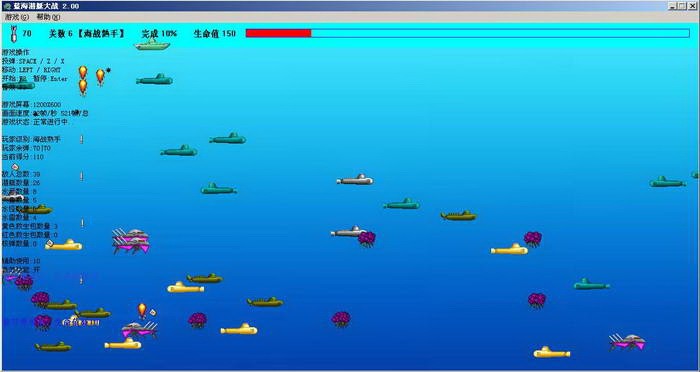Target the teal submarine directly beneath the warship
This screenshot has height=372, width=700.
(x=154, y=79)
